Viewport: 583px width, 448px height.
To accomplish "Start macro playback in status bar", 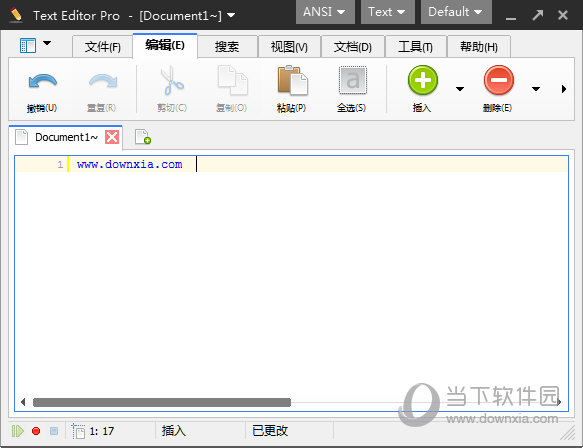I will pos(17,431).
